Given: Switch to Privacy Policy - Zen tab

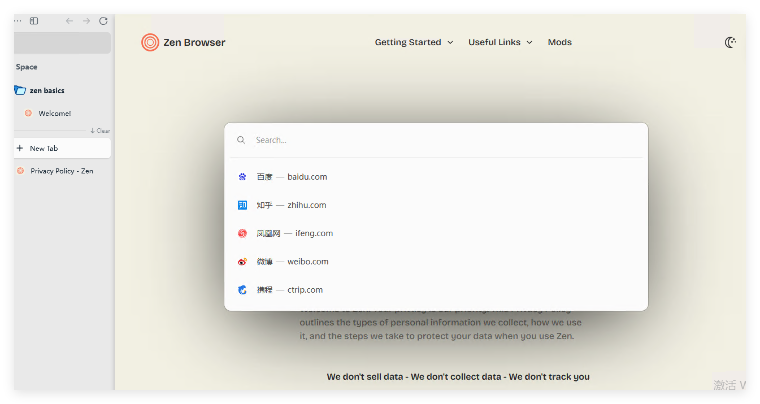Looking at the screenshot, I should point(63,171).
